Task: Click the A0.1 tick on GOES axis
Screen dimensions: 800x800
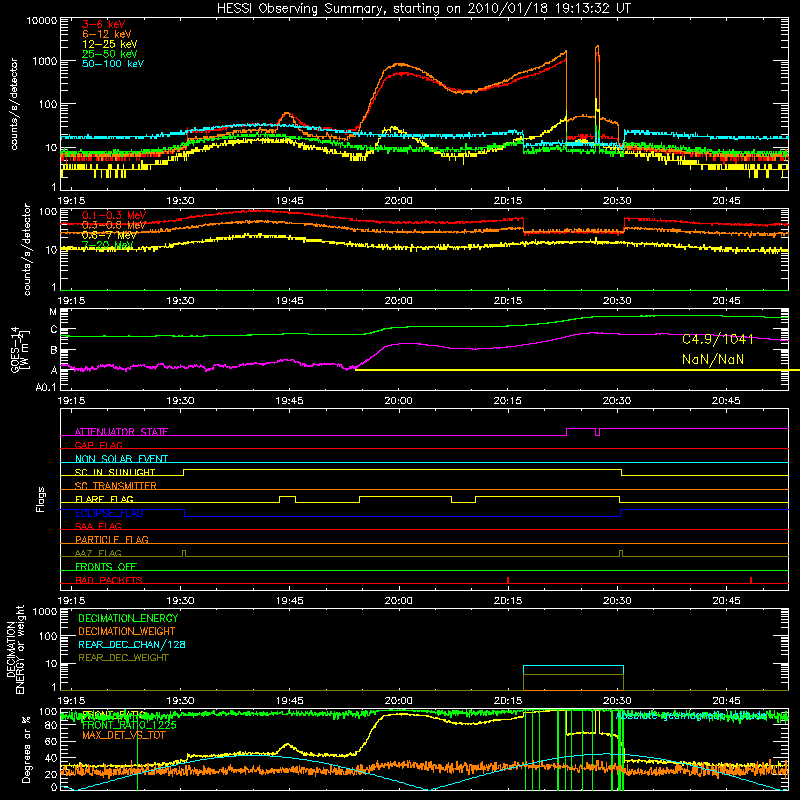Action: 46,388
